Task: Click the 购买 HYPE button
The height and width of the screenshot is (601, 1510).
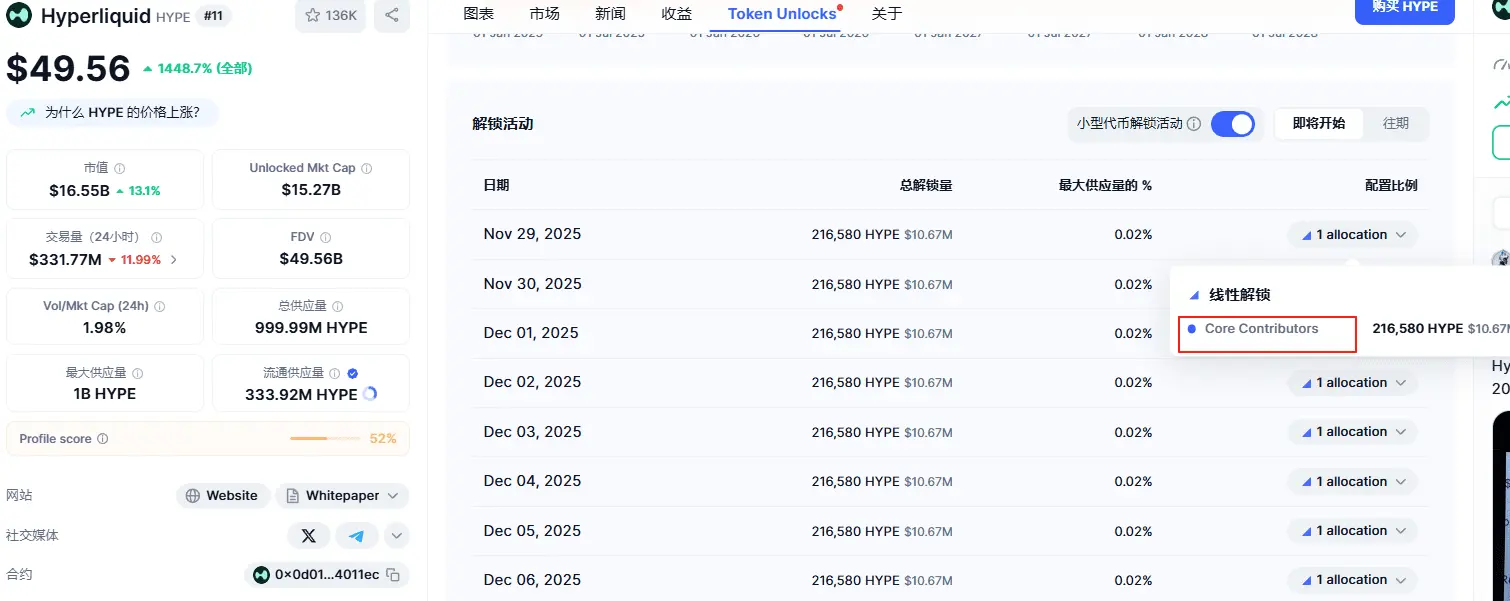Action: [x=1404, y=9]
